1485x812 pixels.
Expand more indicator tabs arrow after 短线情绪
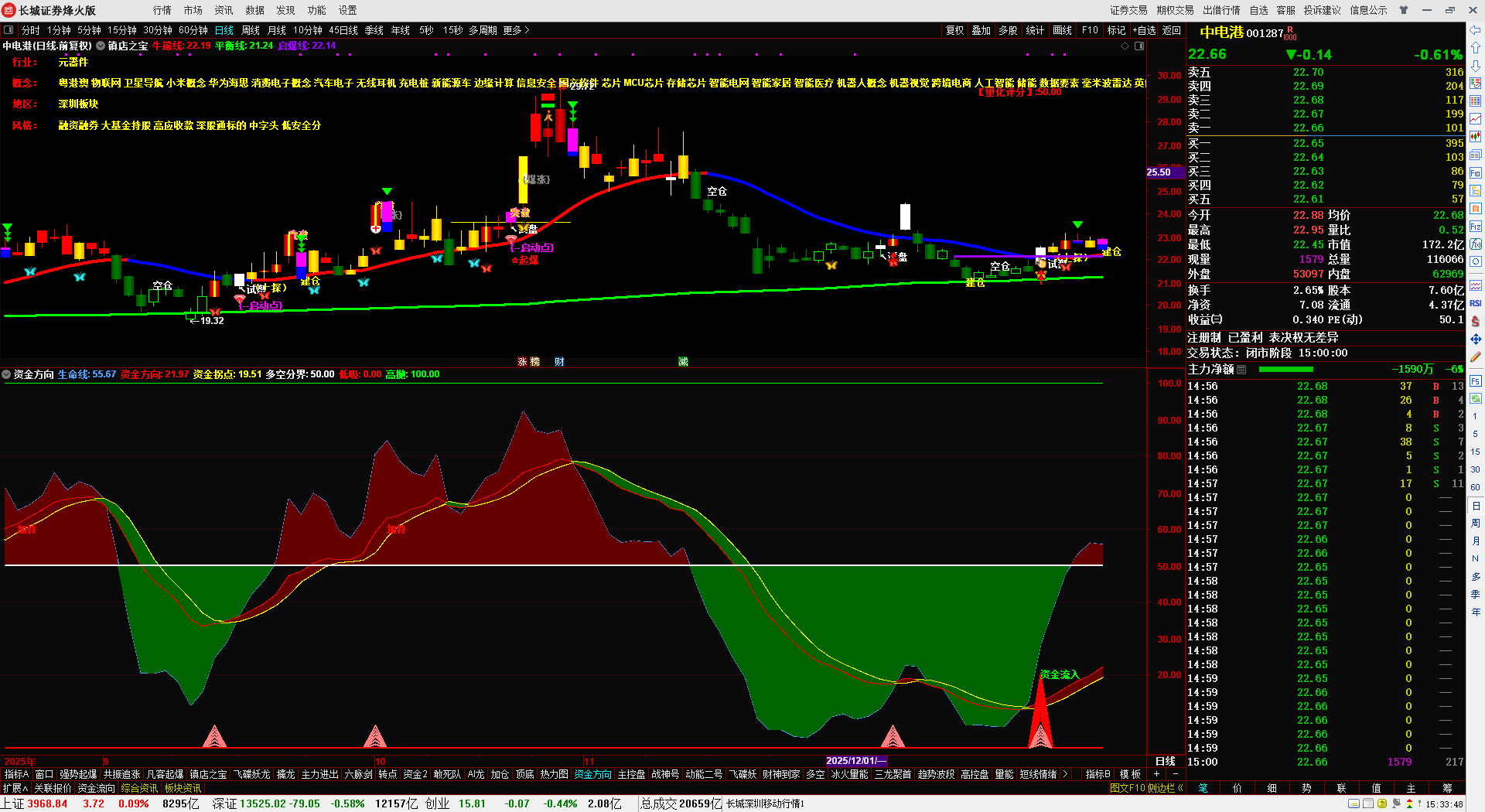click(1065, 774)
